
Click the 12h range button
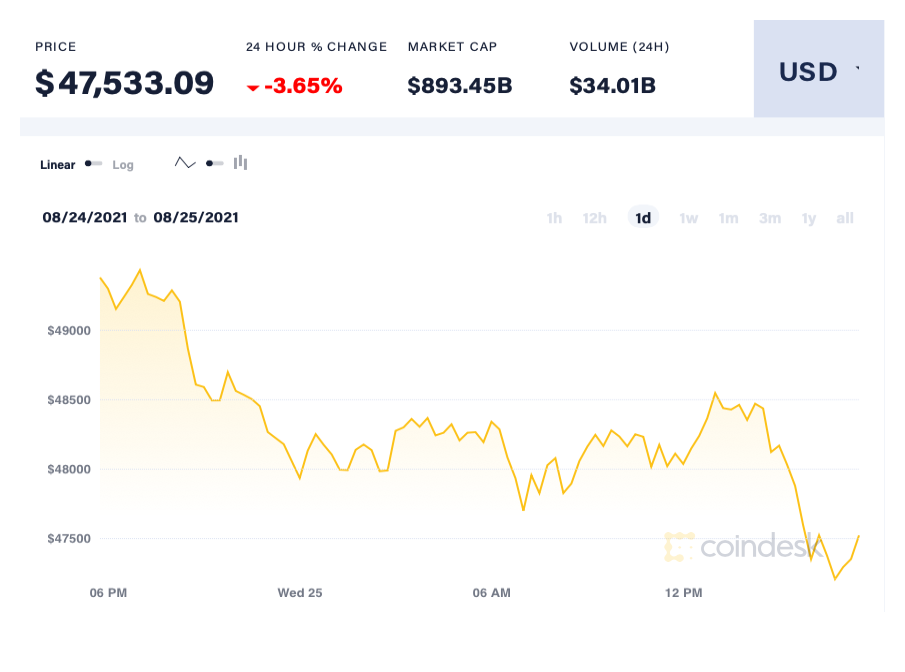(594, 217)
